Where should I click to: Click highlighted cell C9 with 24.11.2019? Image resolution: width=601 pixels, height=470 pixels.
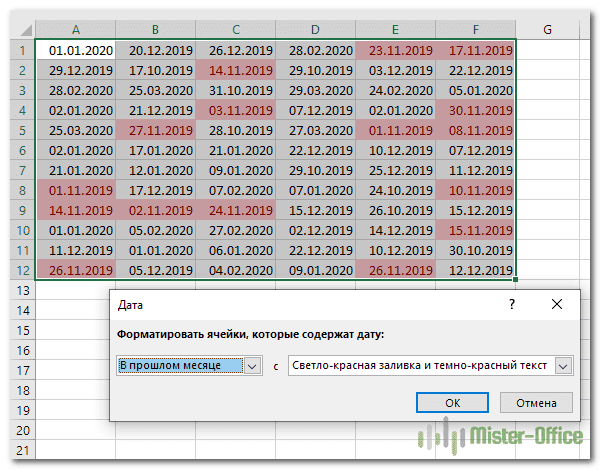[235, 210]
